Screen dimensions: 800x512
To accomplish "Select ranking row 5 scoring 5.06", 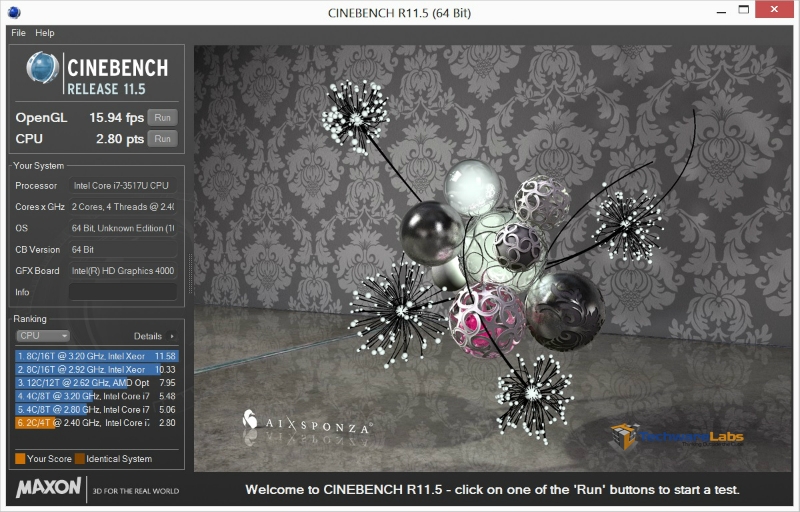I will click(96, 409).
